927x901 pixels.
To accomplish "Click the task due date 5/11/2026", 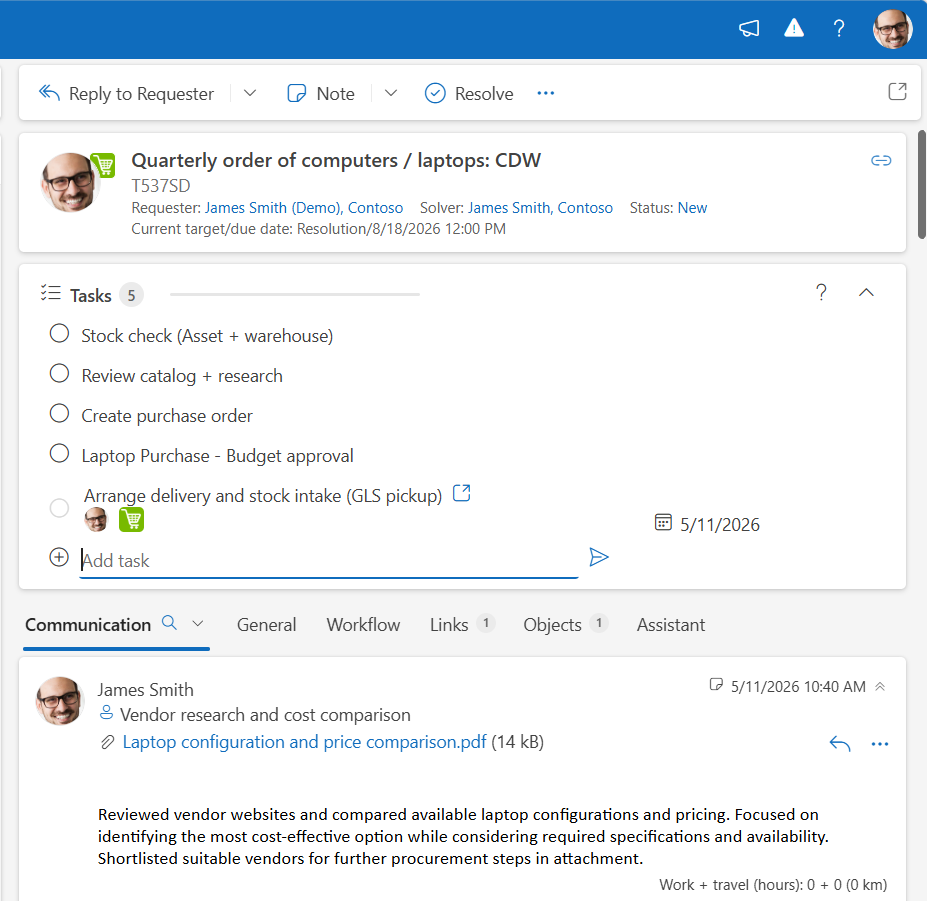I will pyautogui.click(x=719, y=525).
